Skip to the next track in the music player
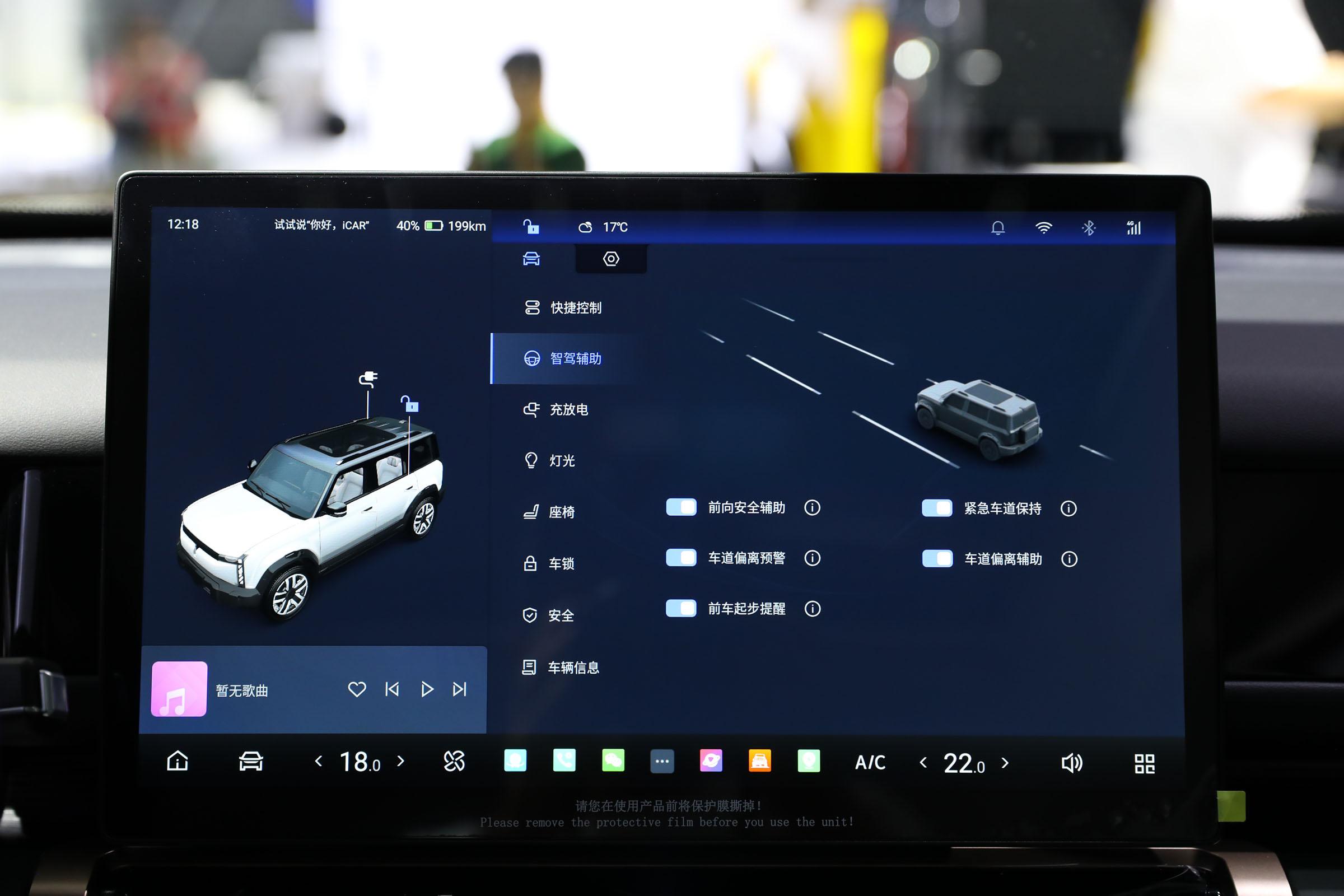This screenshot has height=896, width=1344. [x=460, y=690]
